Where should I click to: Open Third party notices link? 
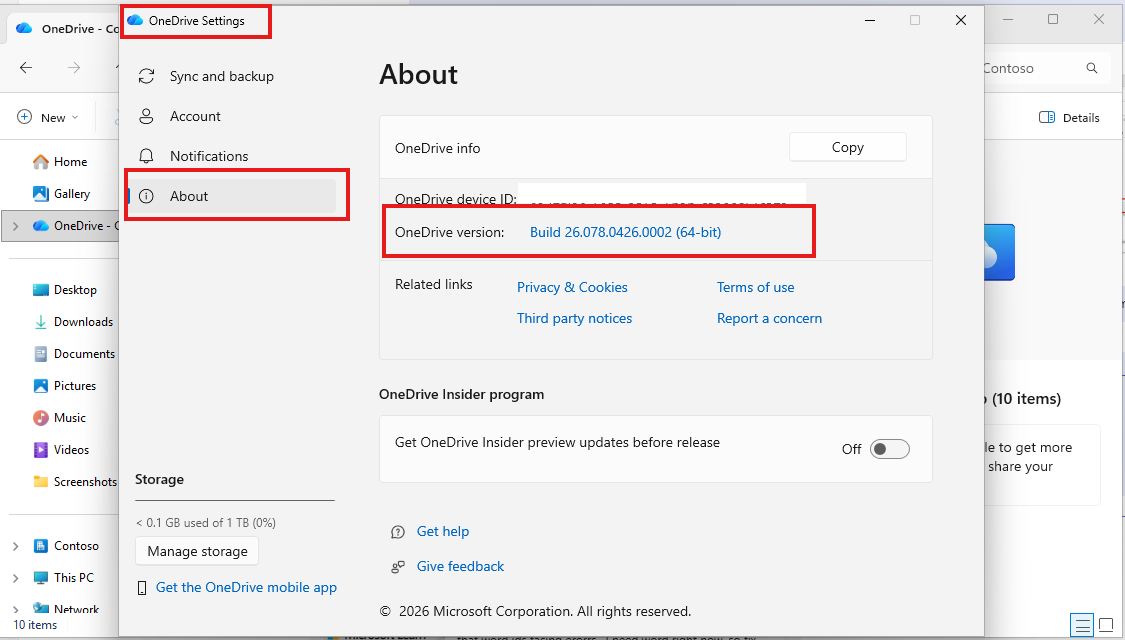tap(574, 318)
